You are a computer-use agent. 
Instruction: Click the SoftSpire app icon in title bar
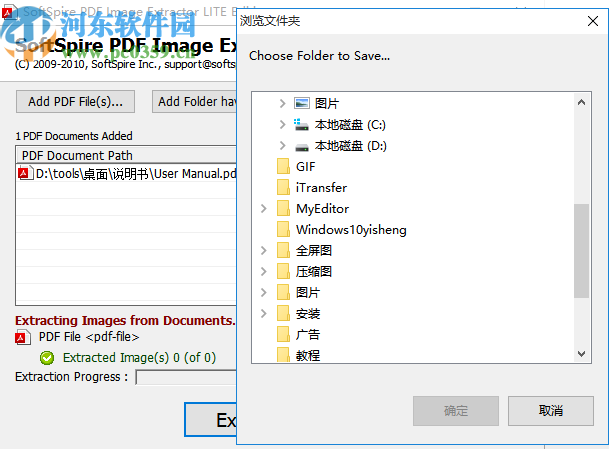tap(9, 12)
